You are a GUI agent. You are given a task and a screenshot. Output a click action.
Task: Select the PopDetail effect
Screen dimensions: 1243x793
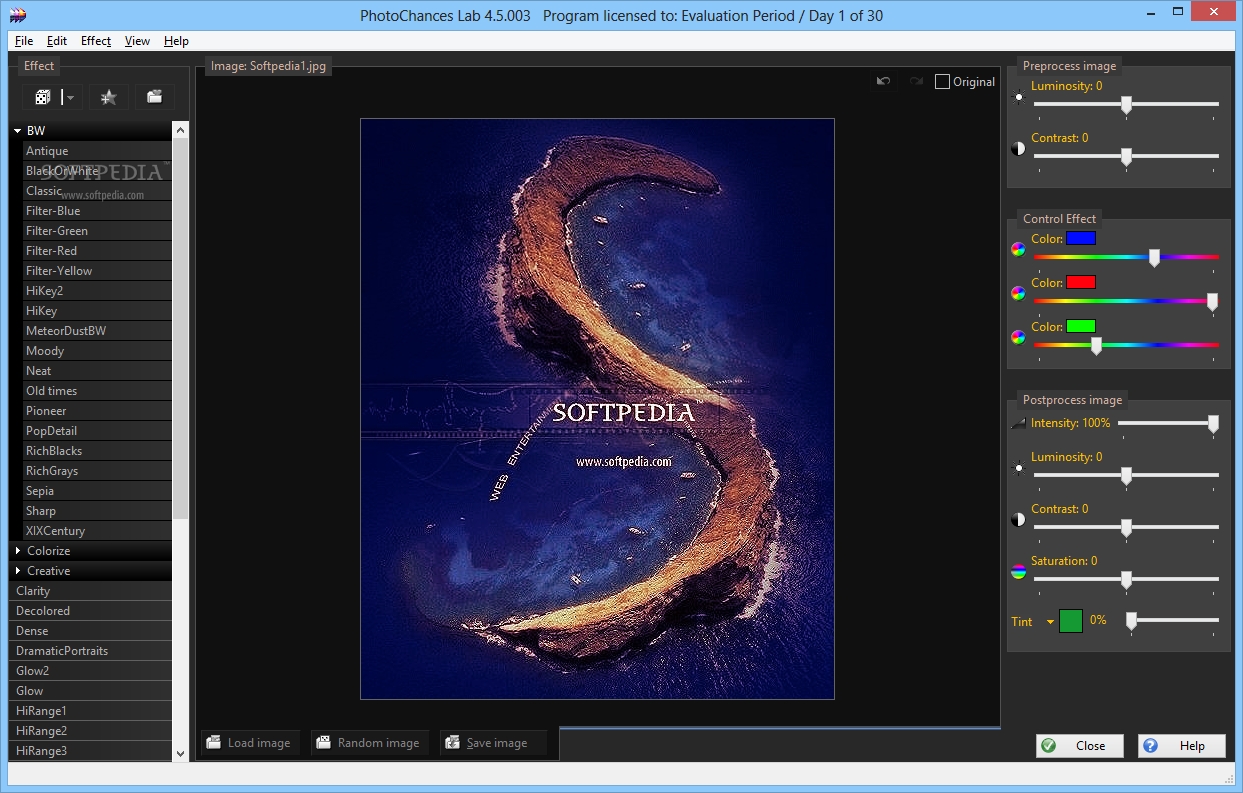97,431
